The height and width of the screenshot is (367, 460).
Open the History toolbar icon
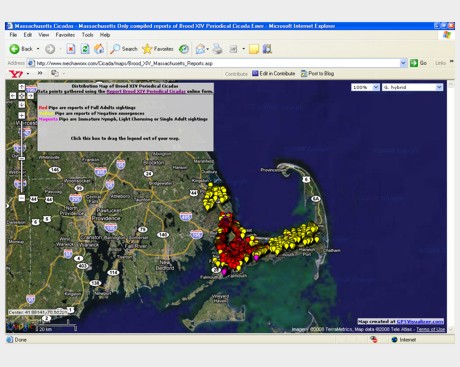pyautogui.click(x=184, y=49)
